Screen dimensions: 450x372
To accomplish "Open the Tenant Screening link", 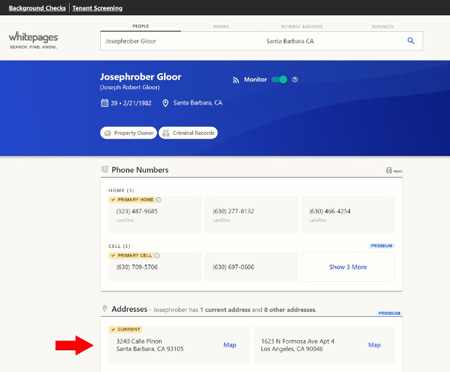I will coord(97,8).
